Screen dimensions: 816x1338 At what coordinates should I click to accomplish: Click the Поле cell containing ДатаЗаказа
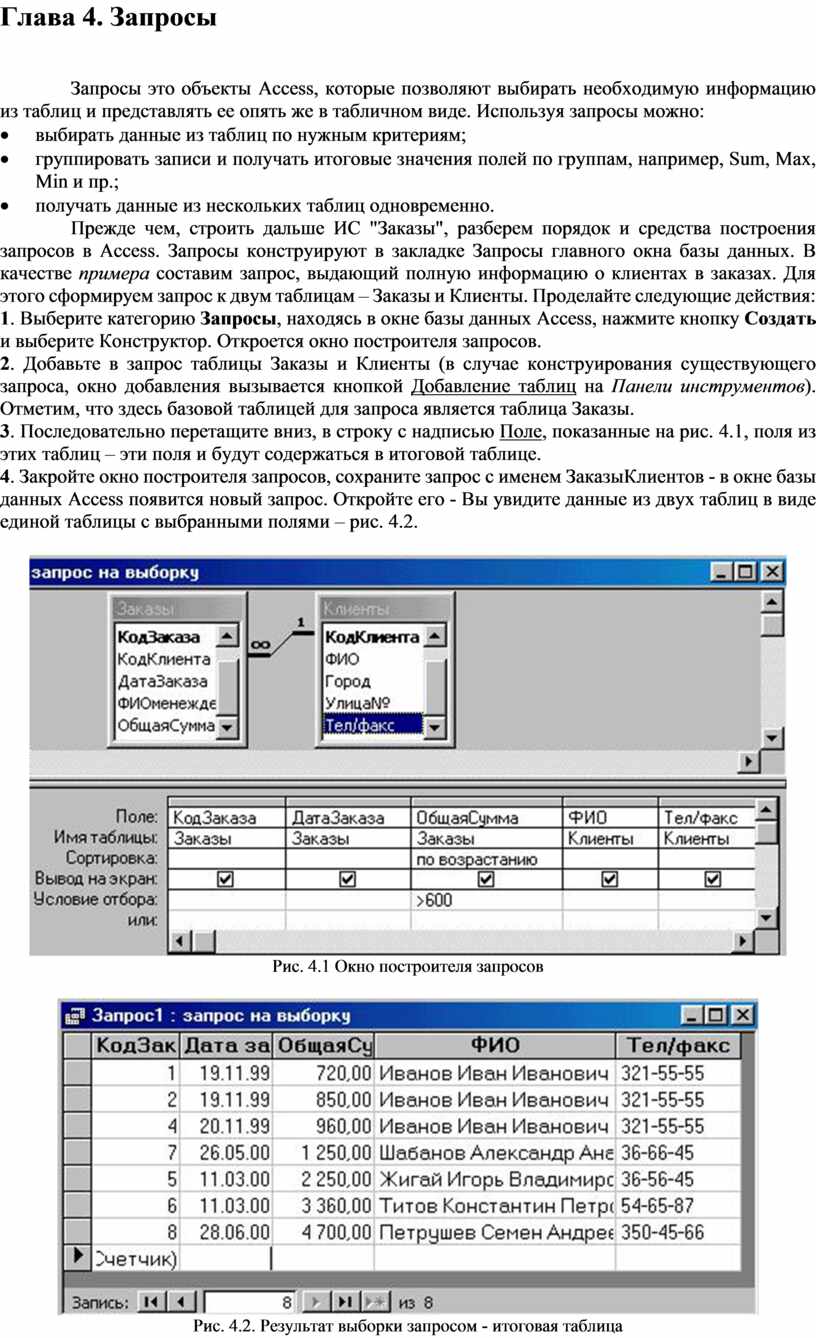tap(348, 819)
